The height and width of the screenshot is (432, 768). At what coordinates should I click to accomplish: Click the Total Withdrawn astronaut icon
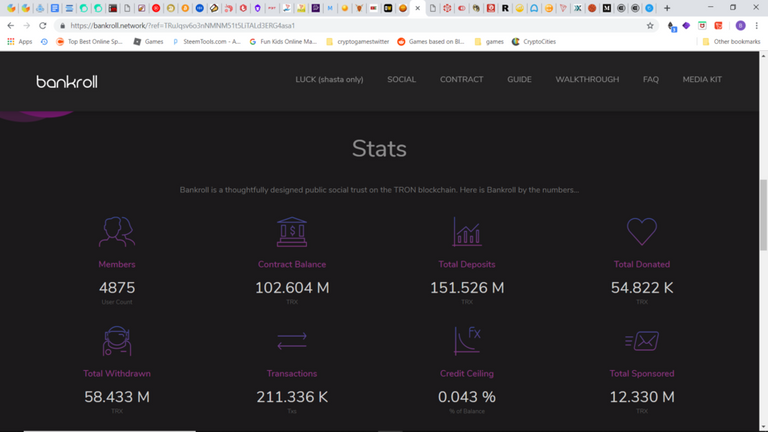tap(117, 341)
